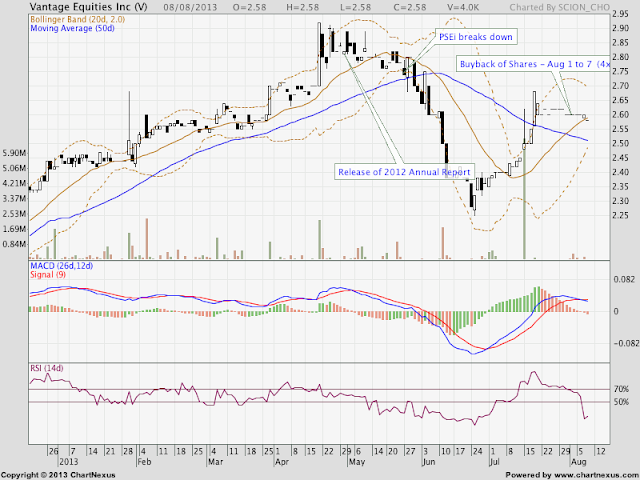Click the 'PSEi breaks down' annotation box
Viewport: 640px width, 480px height.
(476, 37)
